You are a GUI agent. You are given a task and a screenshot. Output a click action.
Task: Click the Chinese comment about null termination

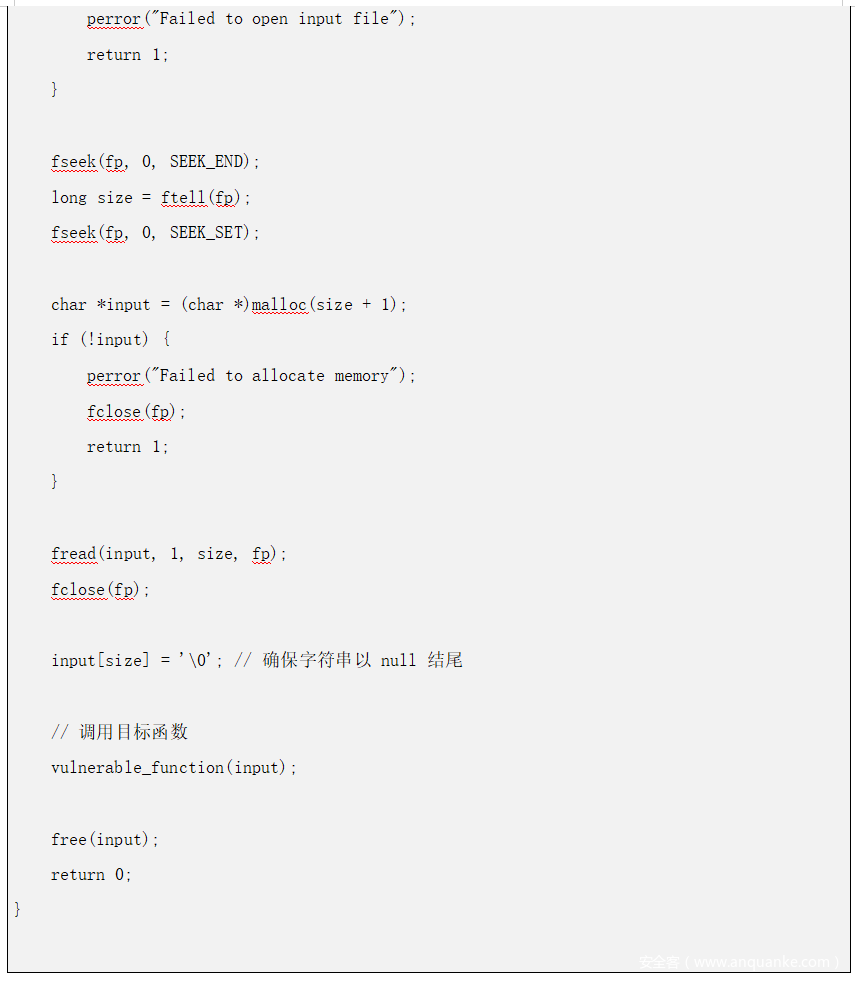coord(362,661)
